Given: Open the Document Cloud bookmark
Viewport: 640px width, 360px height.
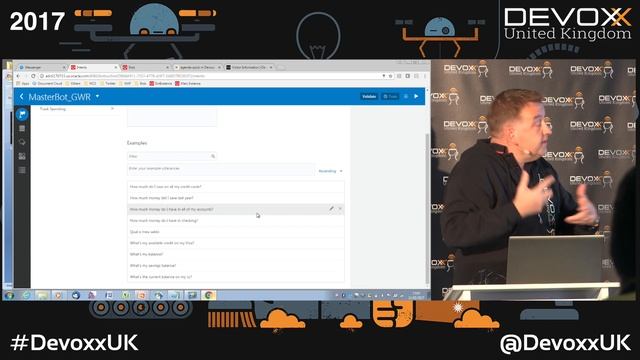Looking at the screenshot, I should click(47, 83).
